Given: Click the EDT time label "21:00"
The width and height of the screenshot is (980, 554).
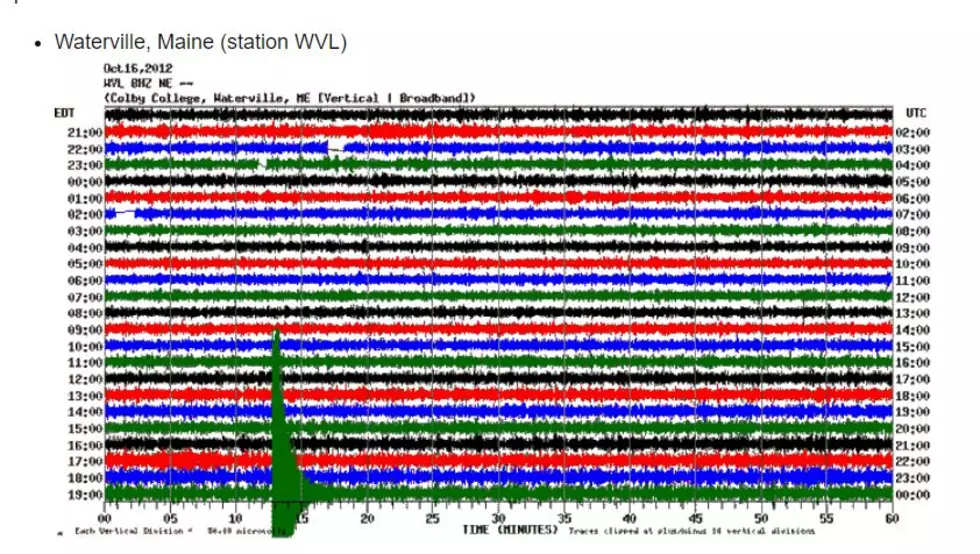Looking at the screenshot, I should [x=85, y=133].
